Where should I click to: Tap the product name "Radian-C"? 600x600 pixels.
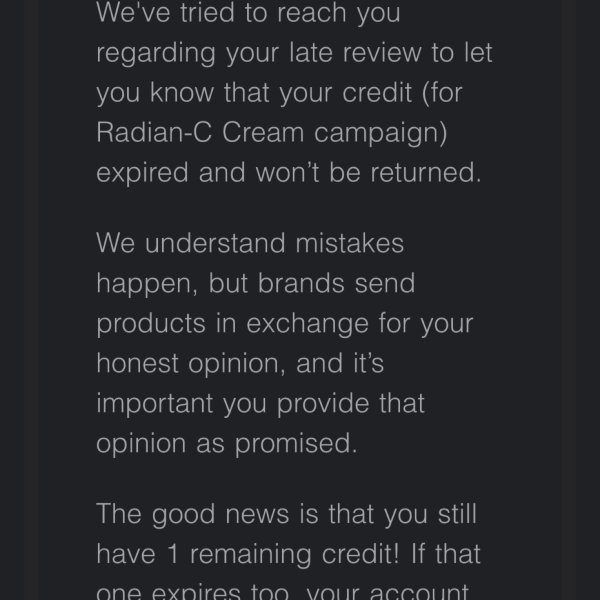[154, 132]
